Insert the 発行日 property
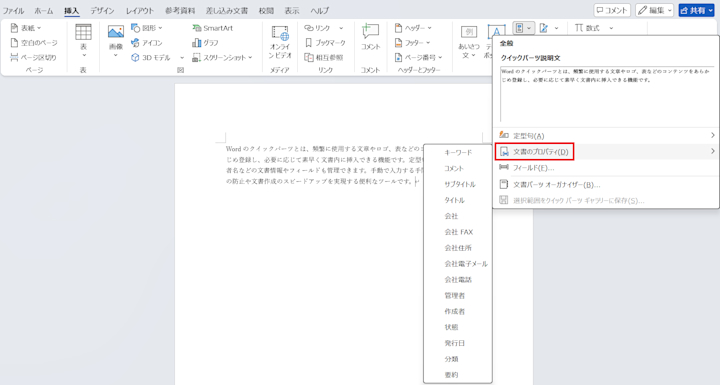Viewport: 720px width, 385px height. [x=458, y=343]
